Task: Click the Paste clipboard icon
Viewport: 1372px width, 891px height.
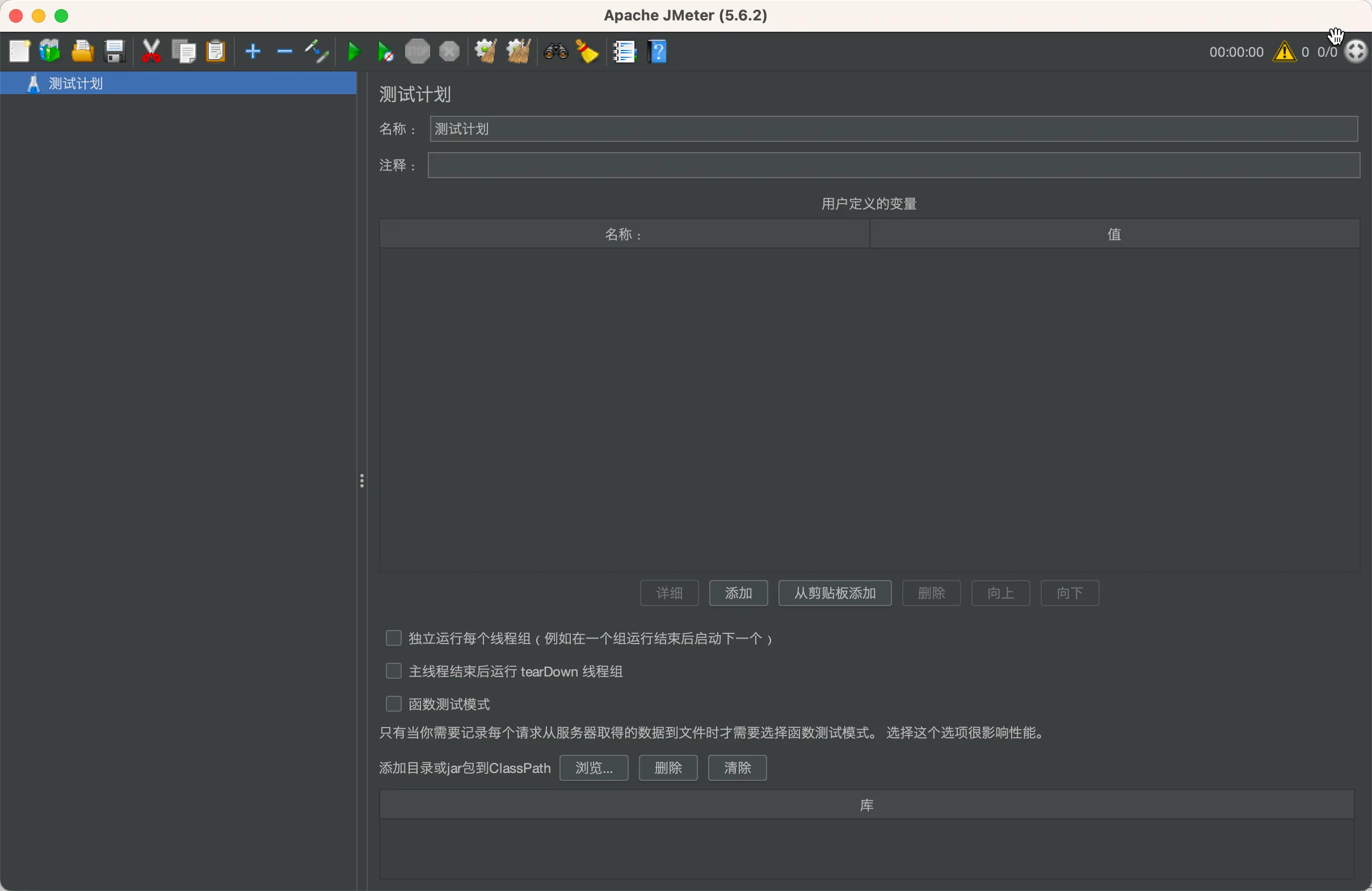Action: tap(216, 51)
